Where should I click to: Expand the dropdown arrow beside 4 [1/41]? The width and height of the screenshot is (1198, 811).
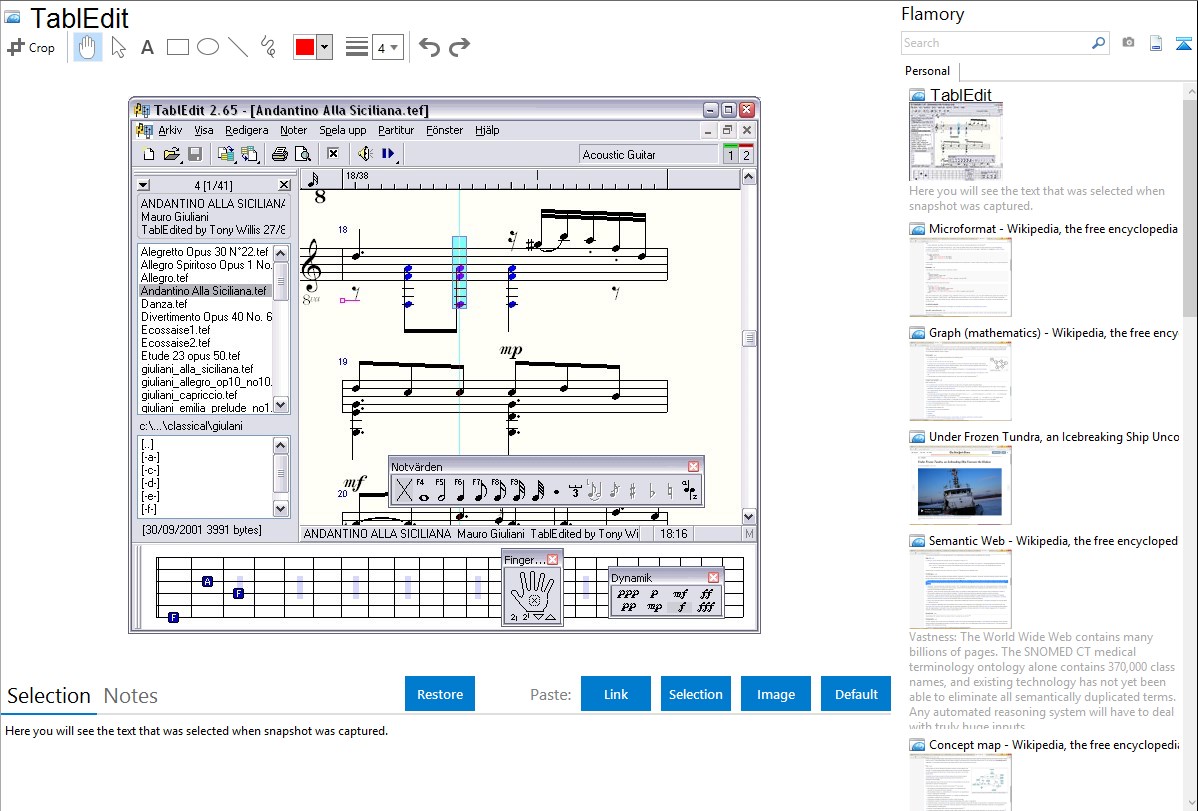coord(144,185)
